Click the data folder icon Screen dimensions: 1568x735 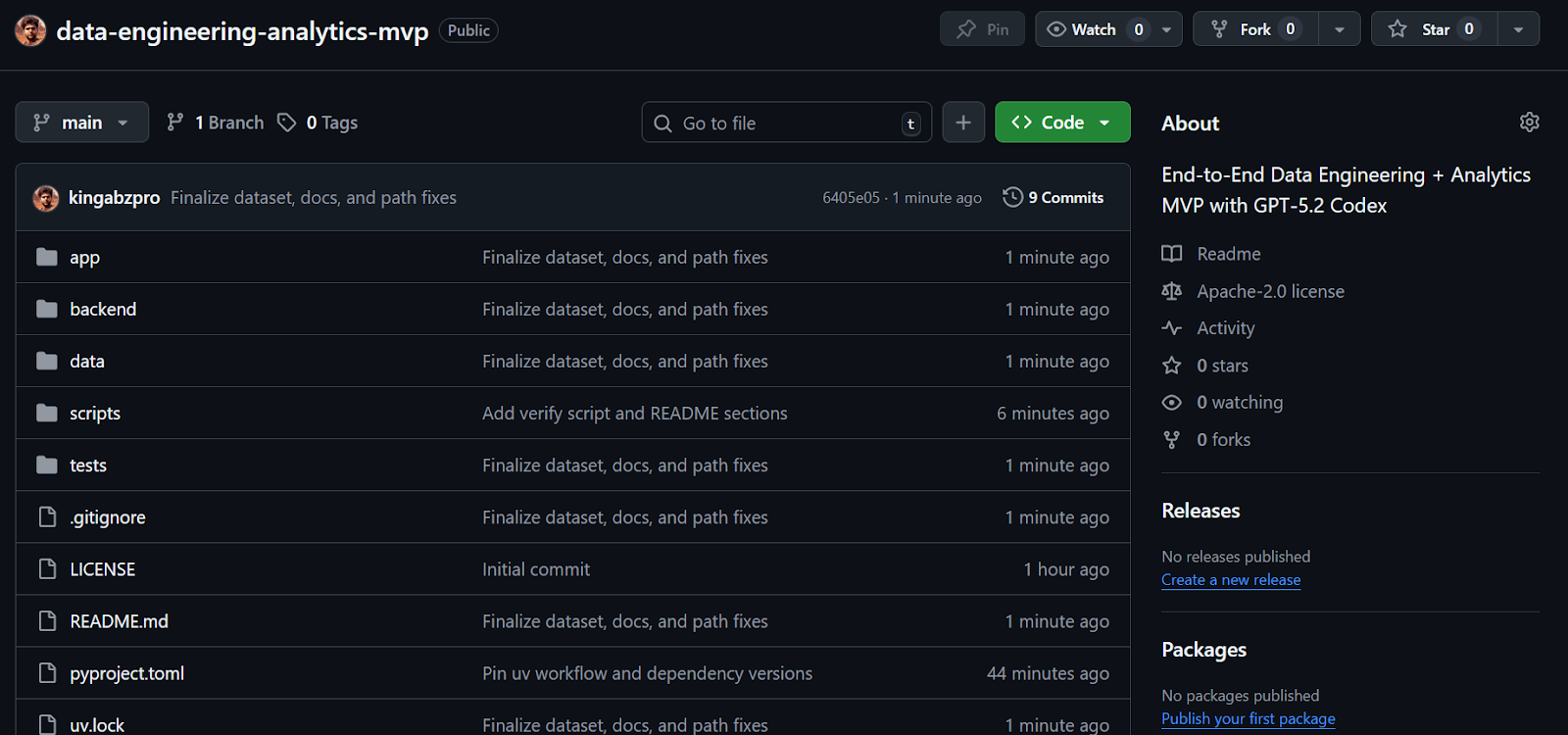coord(47,361)
